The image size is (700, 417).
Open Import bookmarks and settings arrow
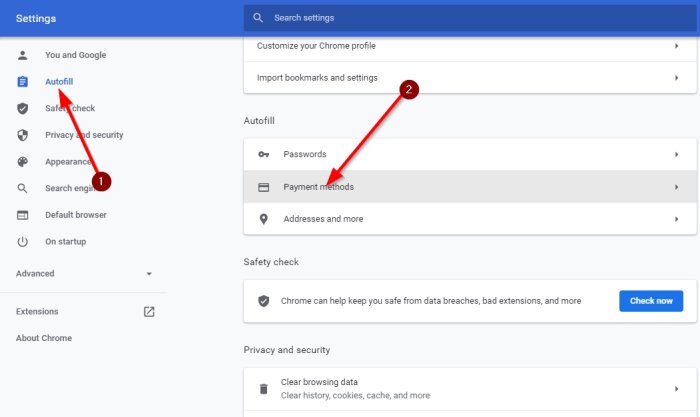pyautogui.click(x=676, y=78)
